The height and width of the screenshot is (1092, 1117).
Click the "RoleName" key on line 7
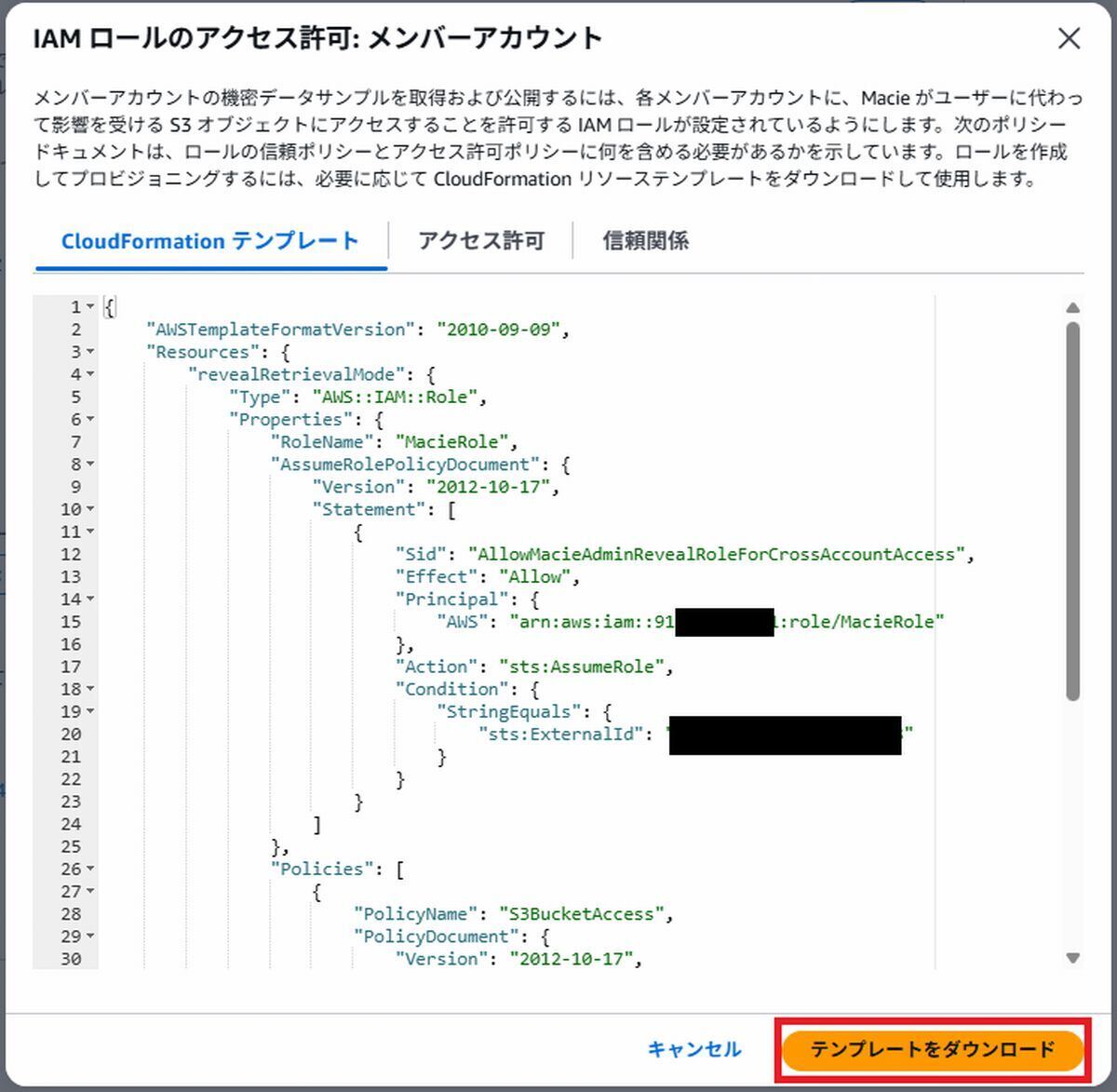click(322, 441)
